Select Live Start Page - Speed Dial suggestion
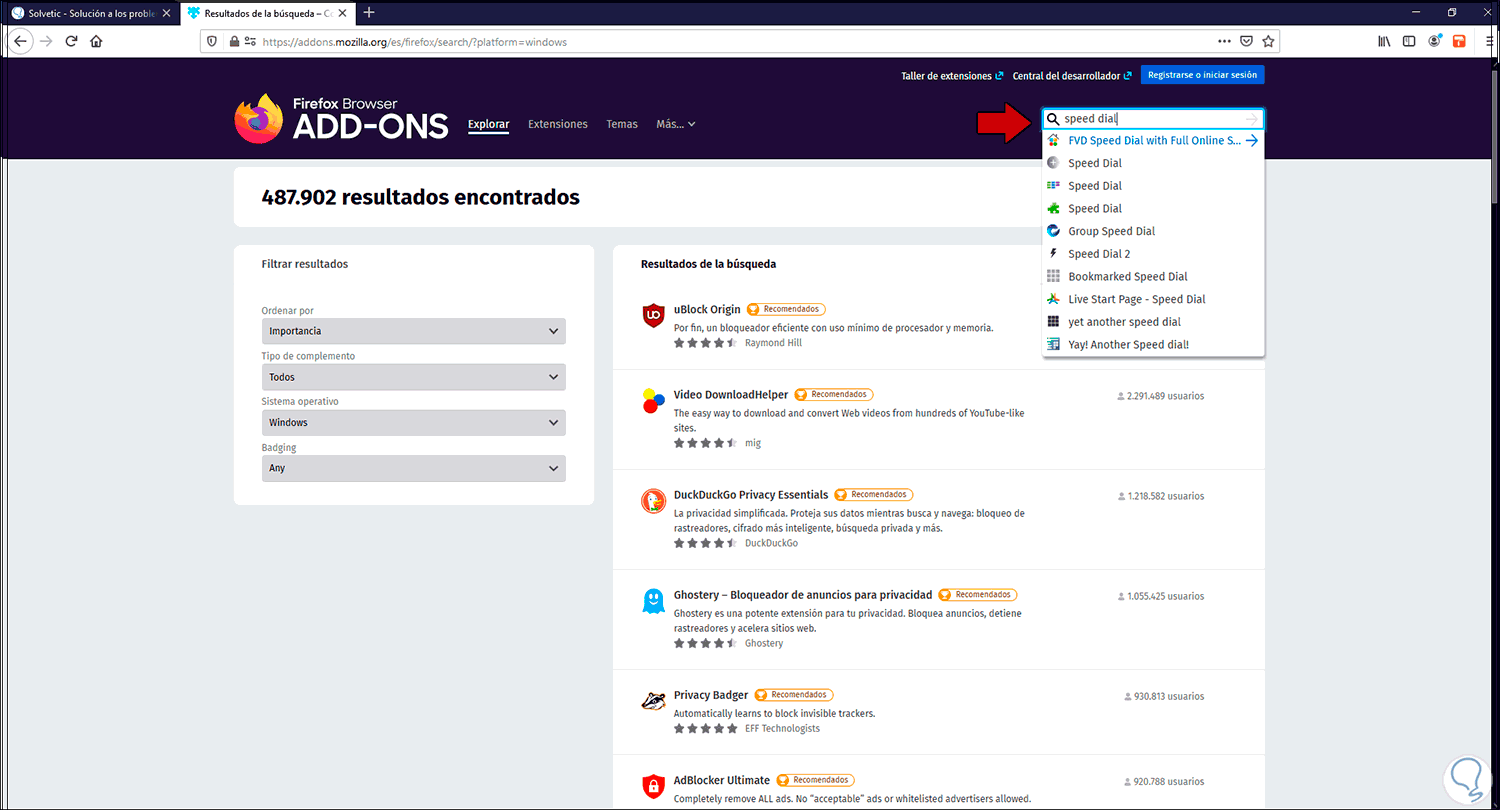Image resolution: width=1500 pixels, height=810 pixels. tap(1153, 299)
